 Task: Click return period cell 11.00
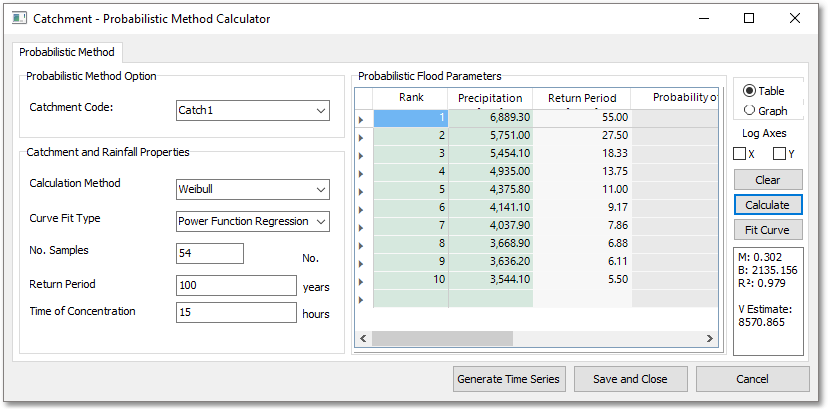(x=582, y=189)
